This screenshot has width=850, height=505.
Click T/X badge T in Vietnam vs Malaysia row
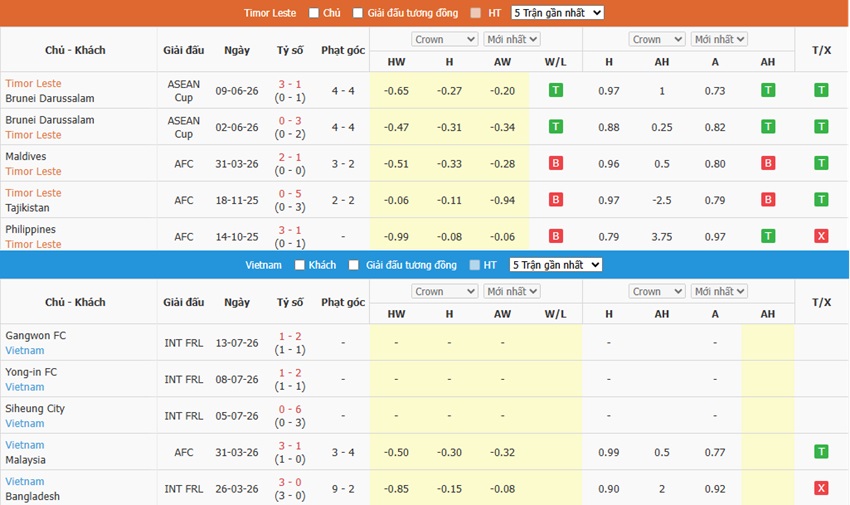[821, 451]
